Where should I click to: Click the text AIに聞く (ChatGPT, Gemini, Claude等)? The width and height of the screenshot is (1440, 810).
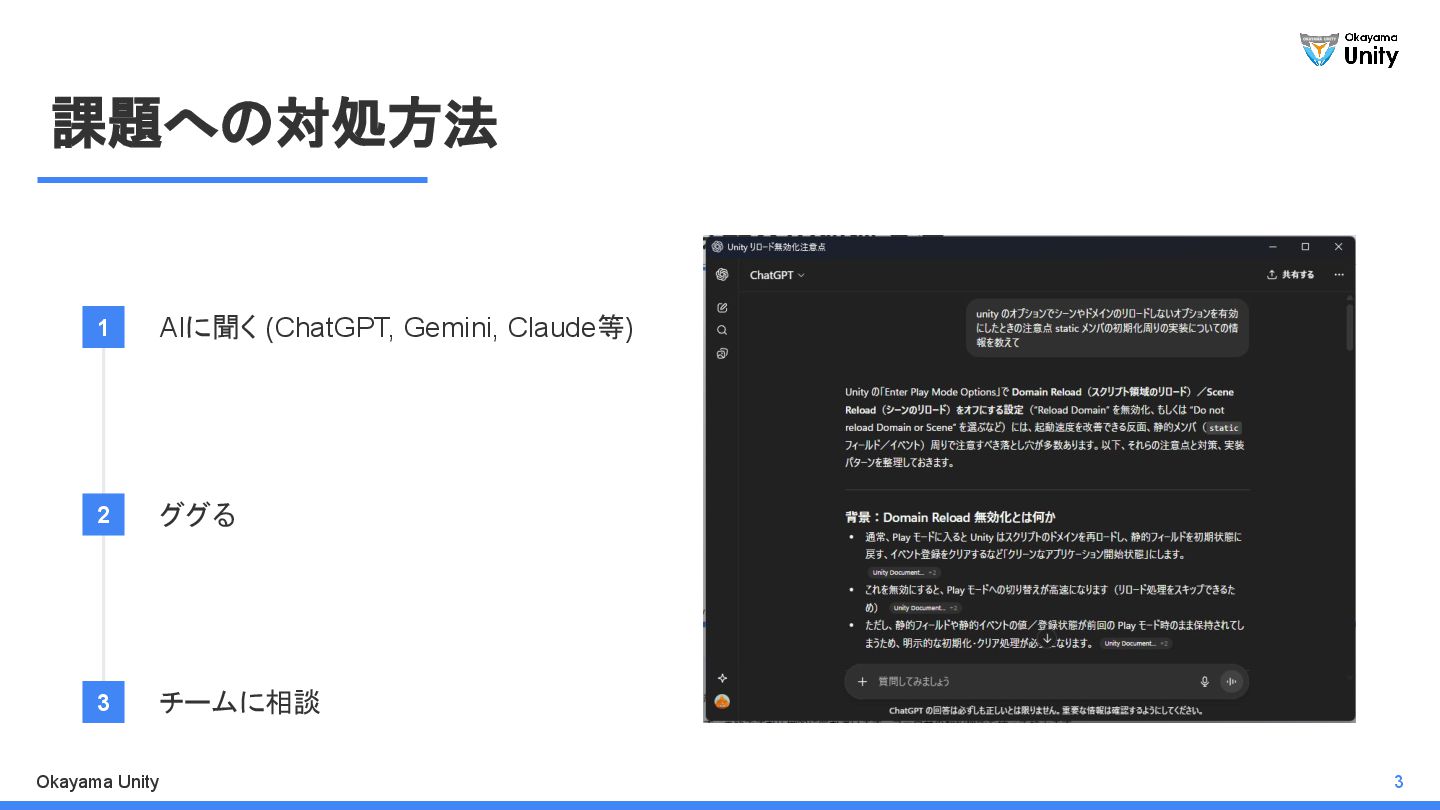coord(396,327)
